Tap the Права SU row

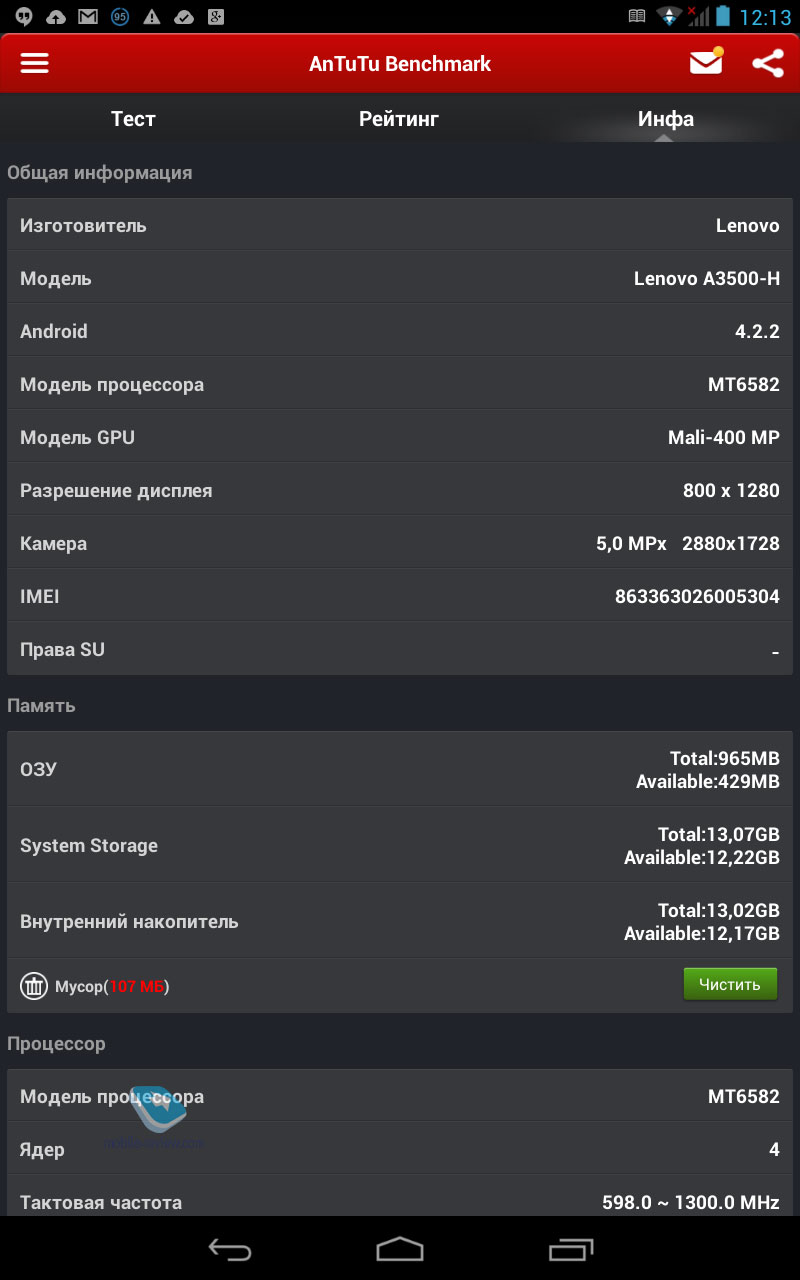[400, 650]
